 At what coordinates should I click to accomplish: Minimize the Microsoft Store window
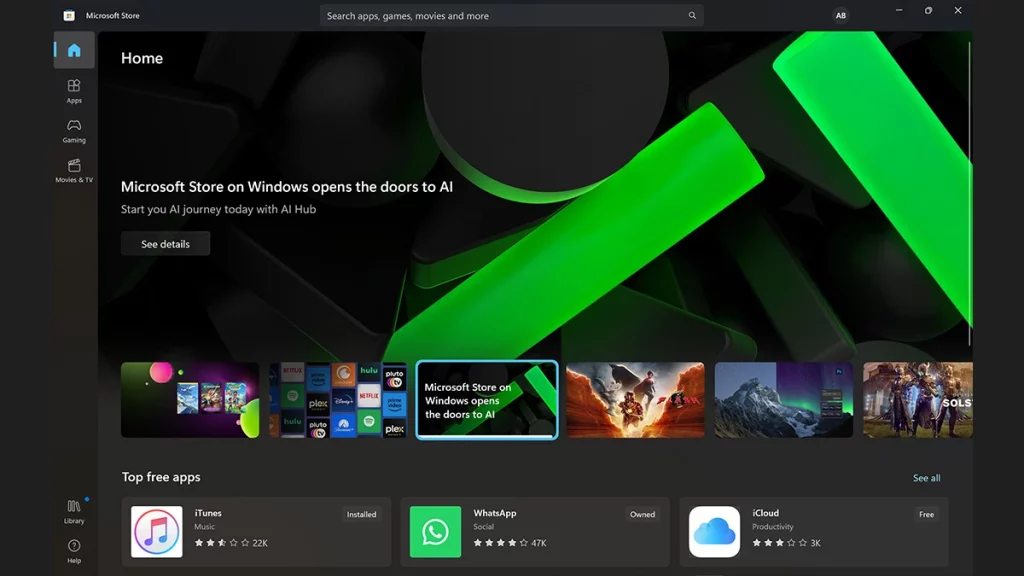(899, 10)
